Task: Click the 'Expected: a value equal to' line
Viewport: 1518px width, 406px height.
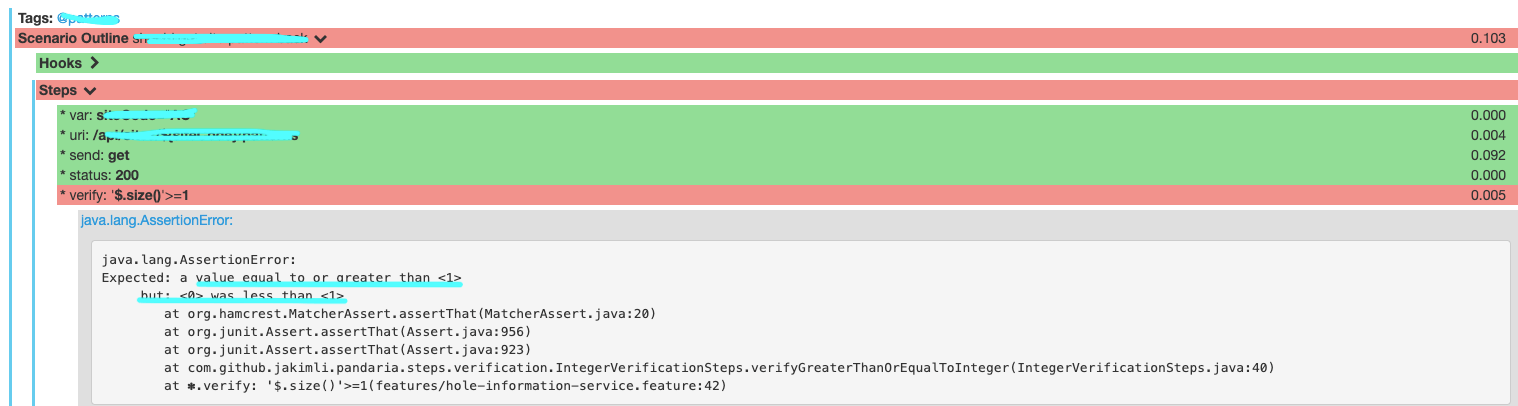Action: [x=282, y=277]
